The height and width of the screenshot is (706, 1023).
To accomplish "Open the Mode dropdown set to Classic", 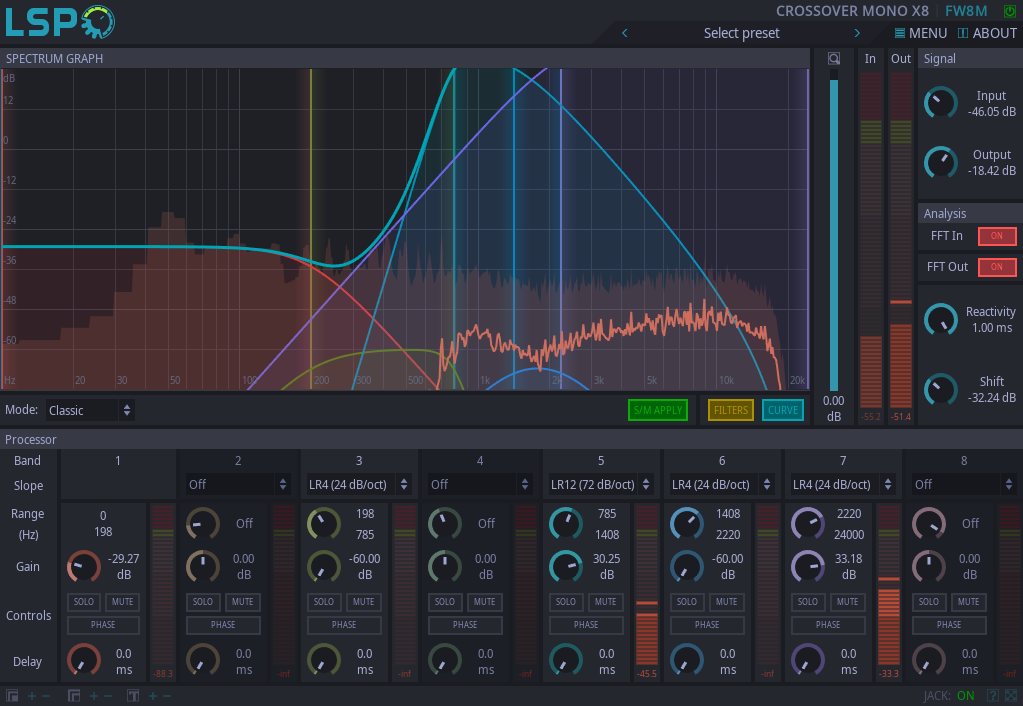I will tap(90, 410).
